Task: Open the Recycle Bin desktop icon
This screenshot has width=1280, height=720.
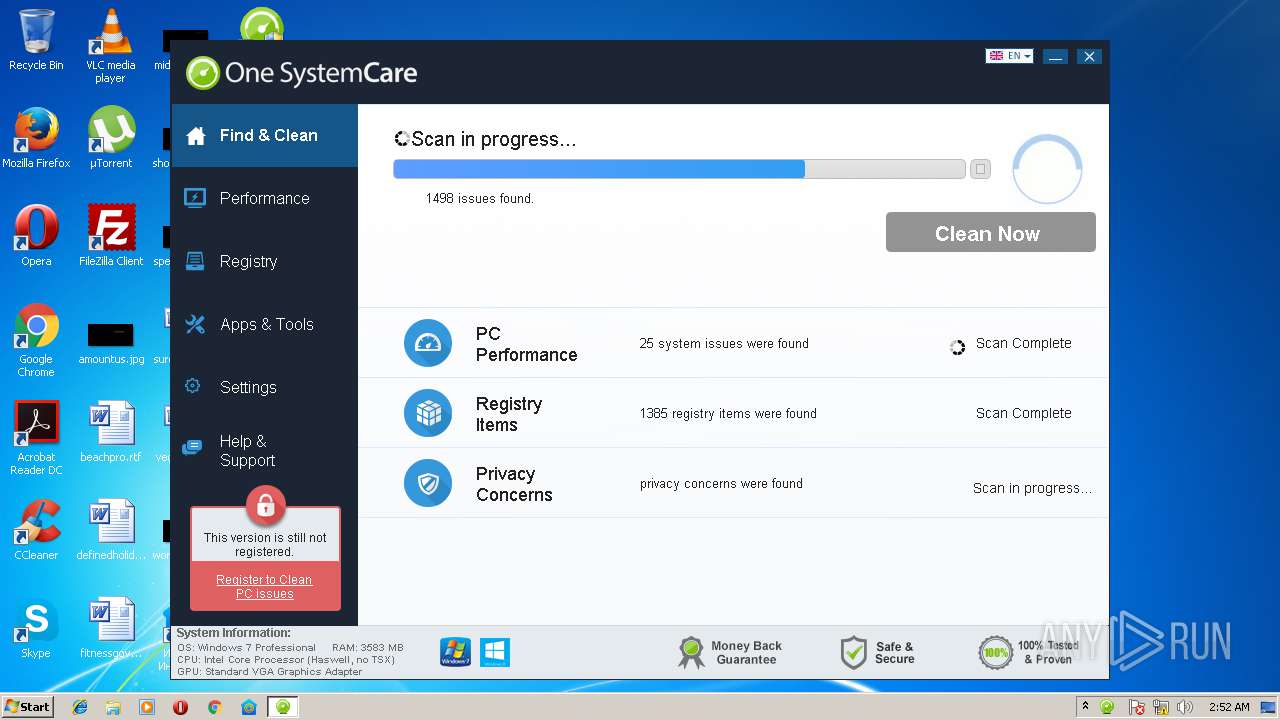Action: pos(36,40)
